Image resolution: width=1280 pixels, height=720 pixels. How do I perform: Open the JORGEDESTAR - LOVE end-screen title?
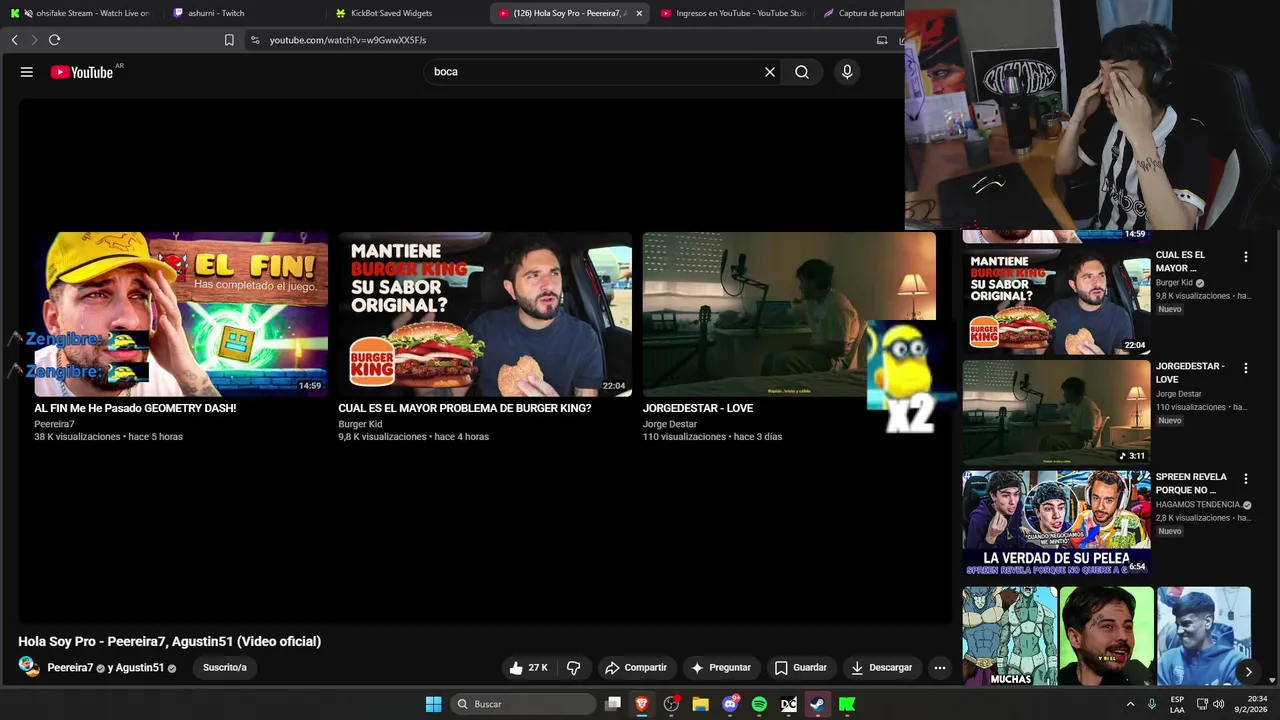point(698,408)
